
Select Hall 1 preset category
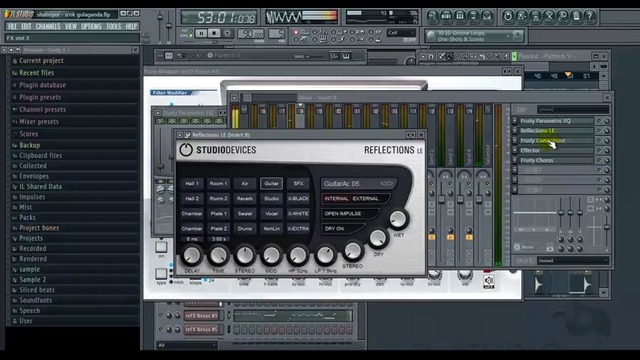[192, 184]
